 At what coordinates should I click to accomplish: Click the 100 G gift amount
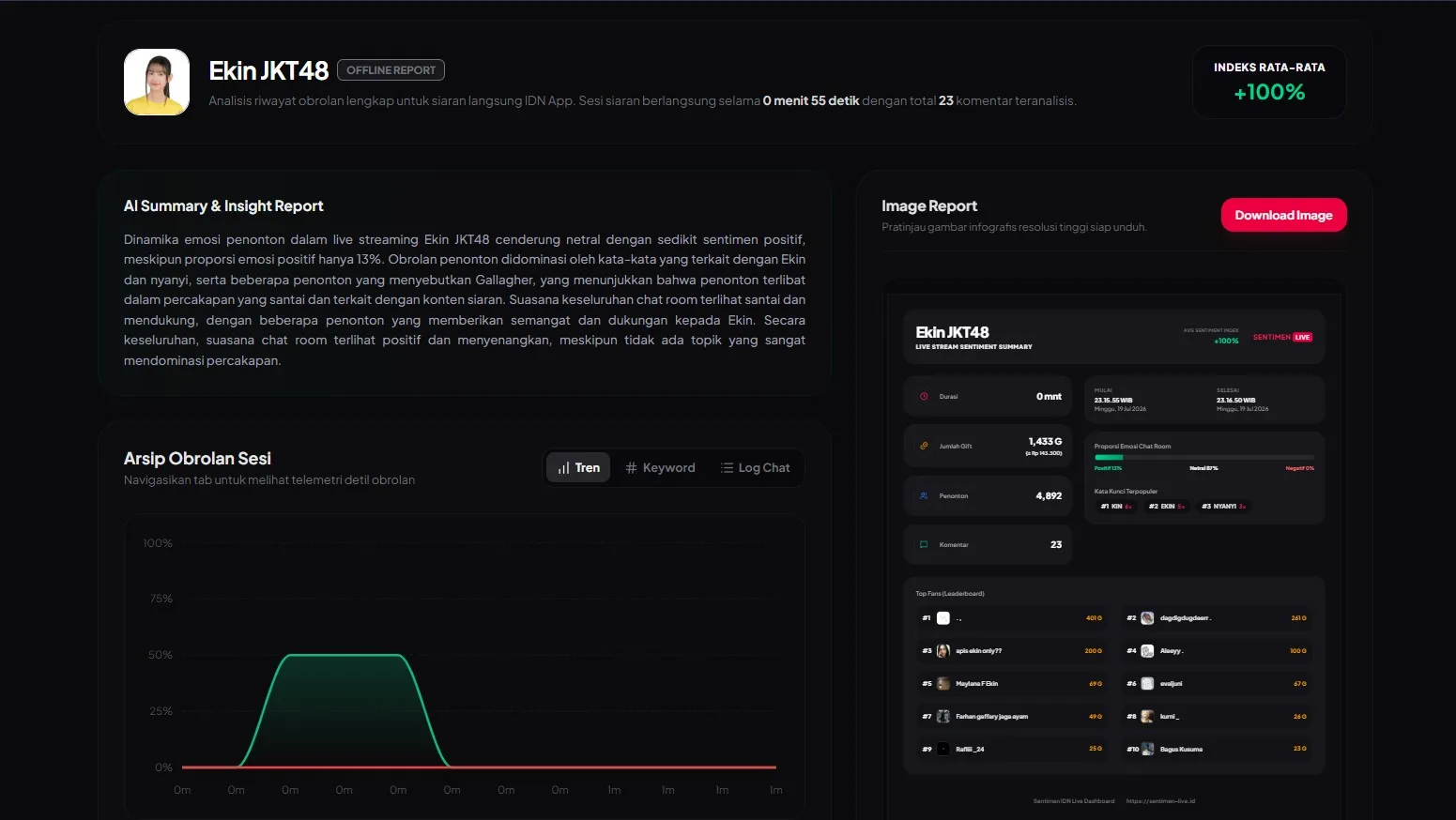tap(1298, 650)
